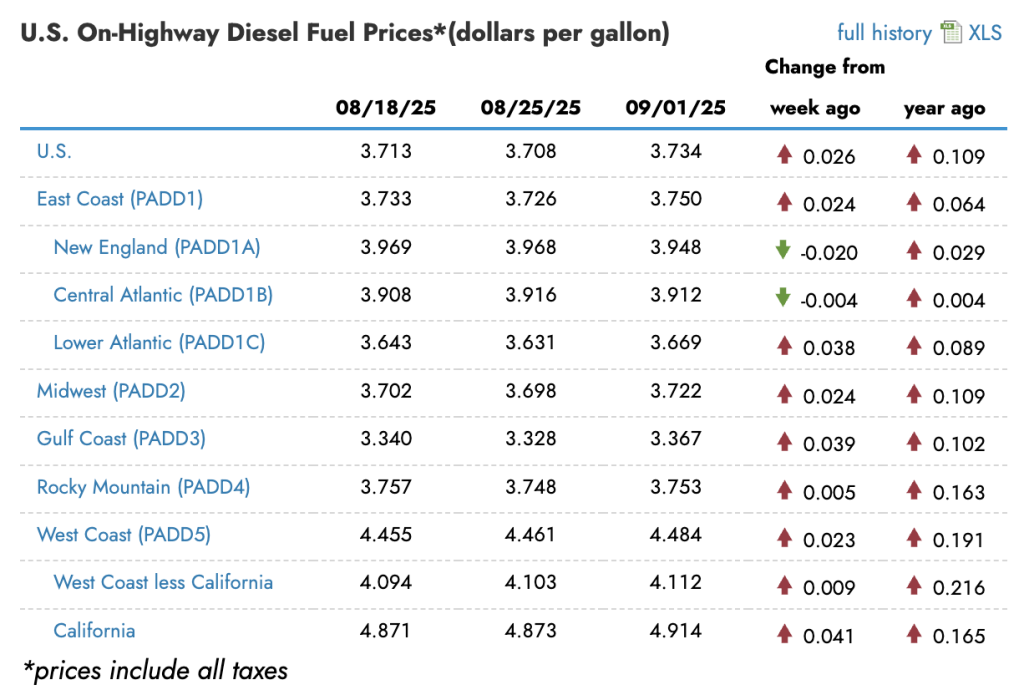Open West Coast (PADD5) link
Viewport: 1024px width, 690px height.
124,535
